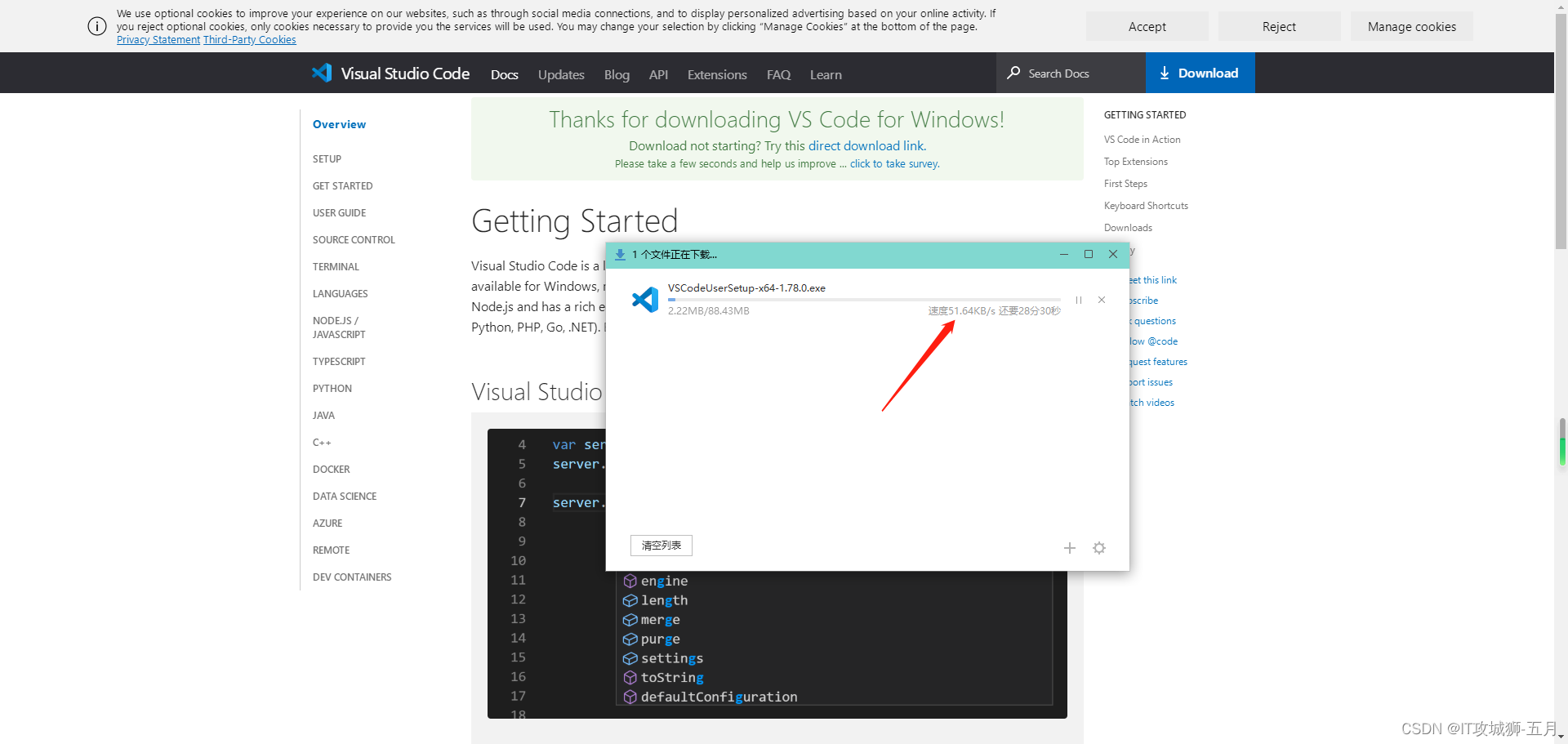Open the Privacy Statement link

point(158,40)
